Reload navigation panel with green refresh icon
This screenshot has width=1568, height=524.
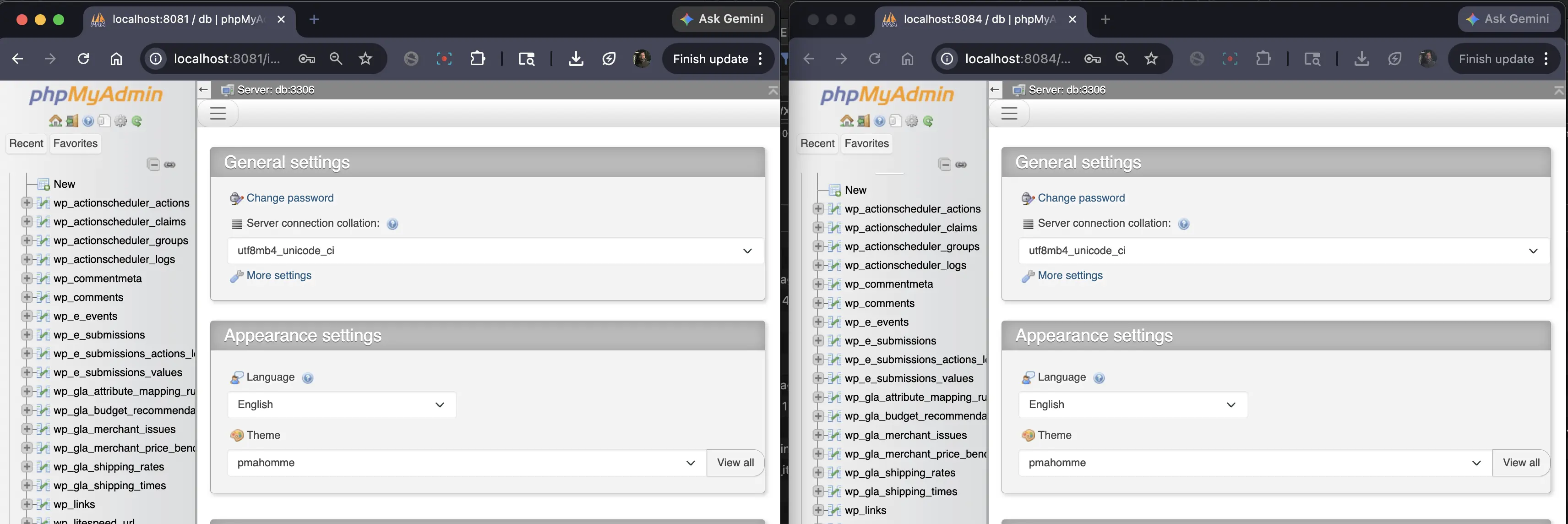click(x=137, y=120)
